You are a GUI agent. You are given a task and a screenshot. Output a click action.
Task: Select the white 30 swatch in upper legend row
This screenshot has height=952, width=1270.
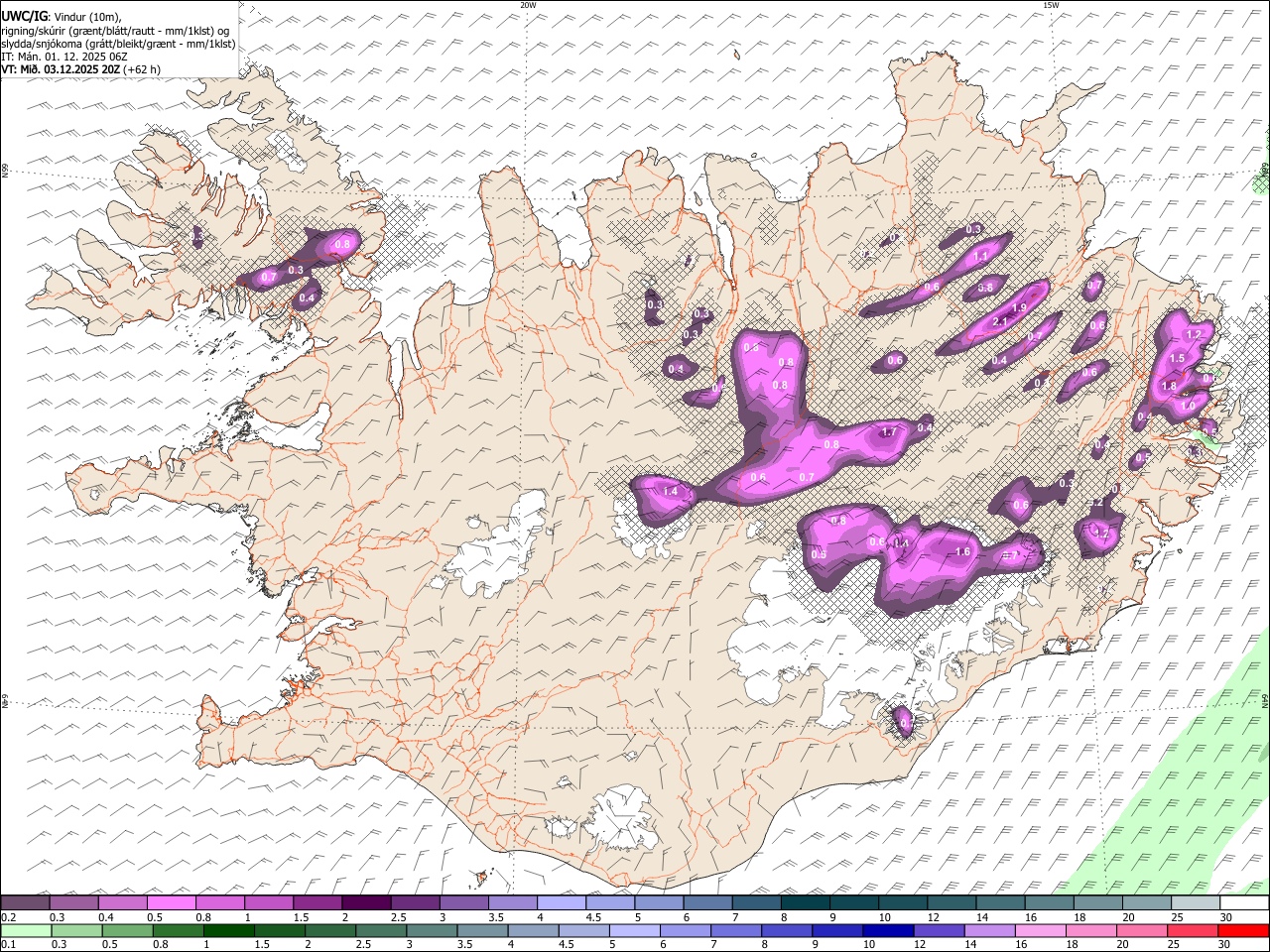click(1245, 903)
